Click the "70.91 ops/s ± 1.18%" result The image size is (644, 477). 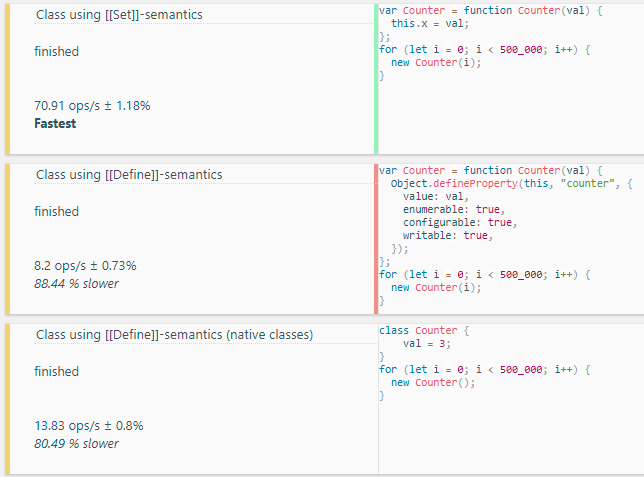[x=92, y=106]
